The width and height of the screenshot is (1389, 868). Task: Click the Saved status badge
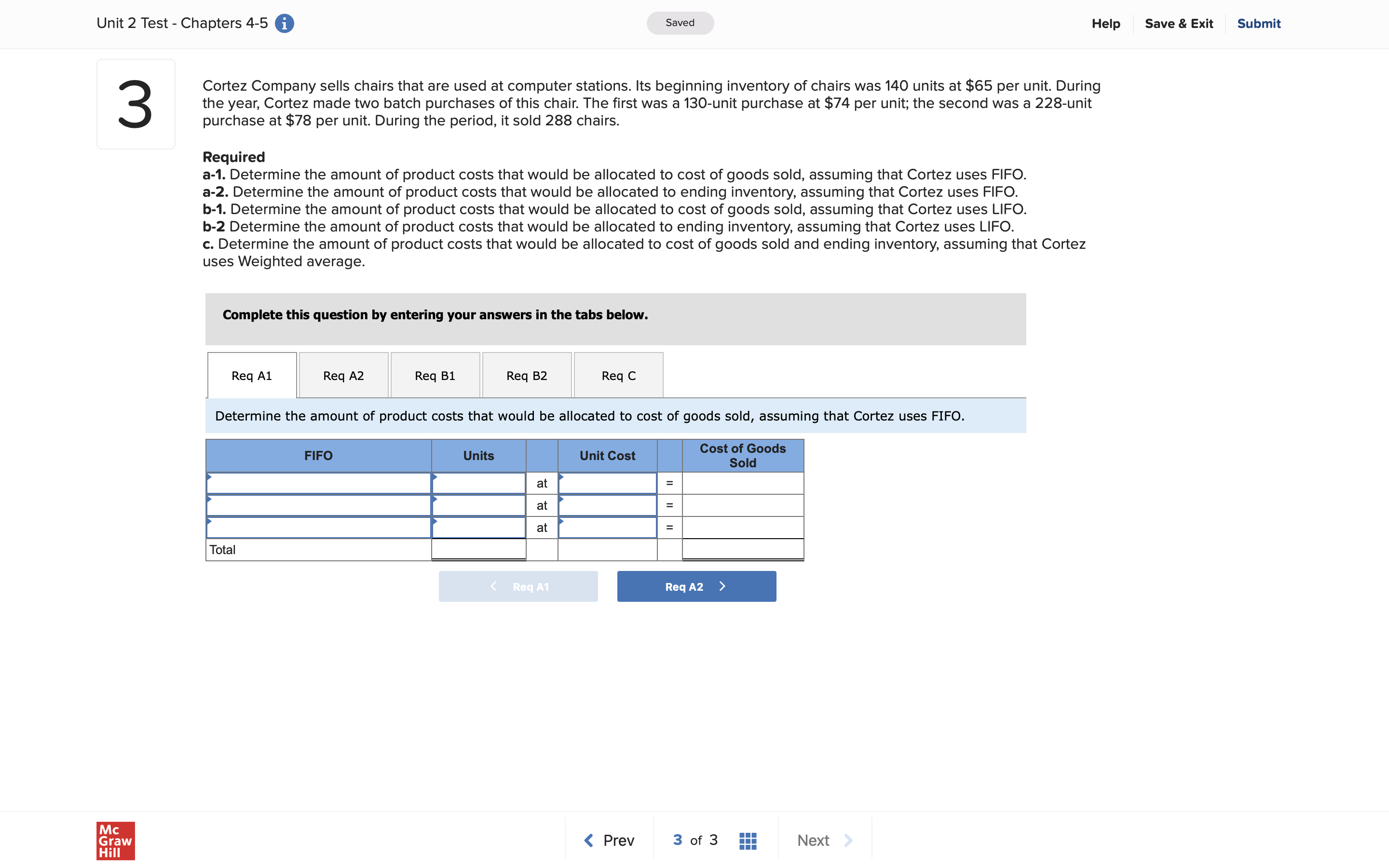coord(680,23)
